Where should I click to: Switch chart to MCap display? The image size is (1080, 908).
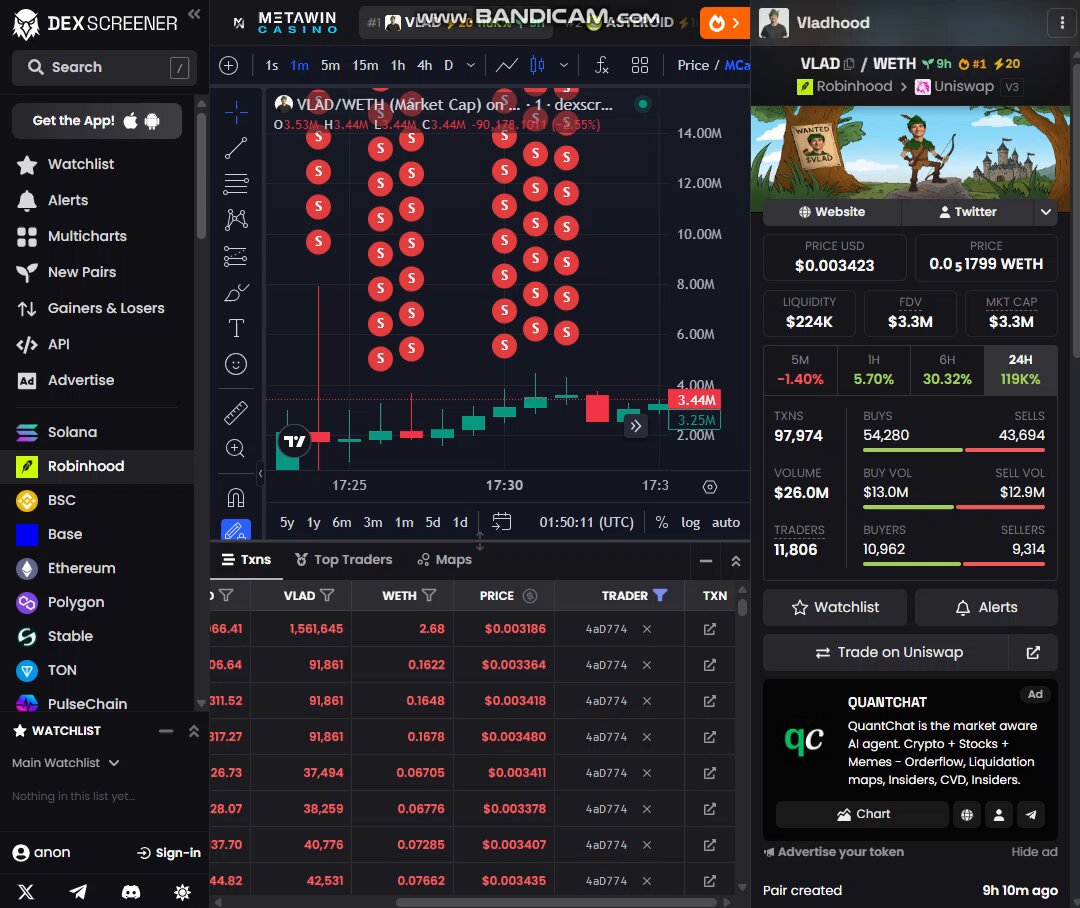[x=736, y=65]
